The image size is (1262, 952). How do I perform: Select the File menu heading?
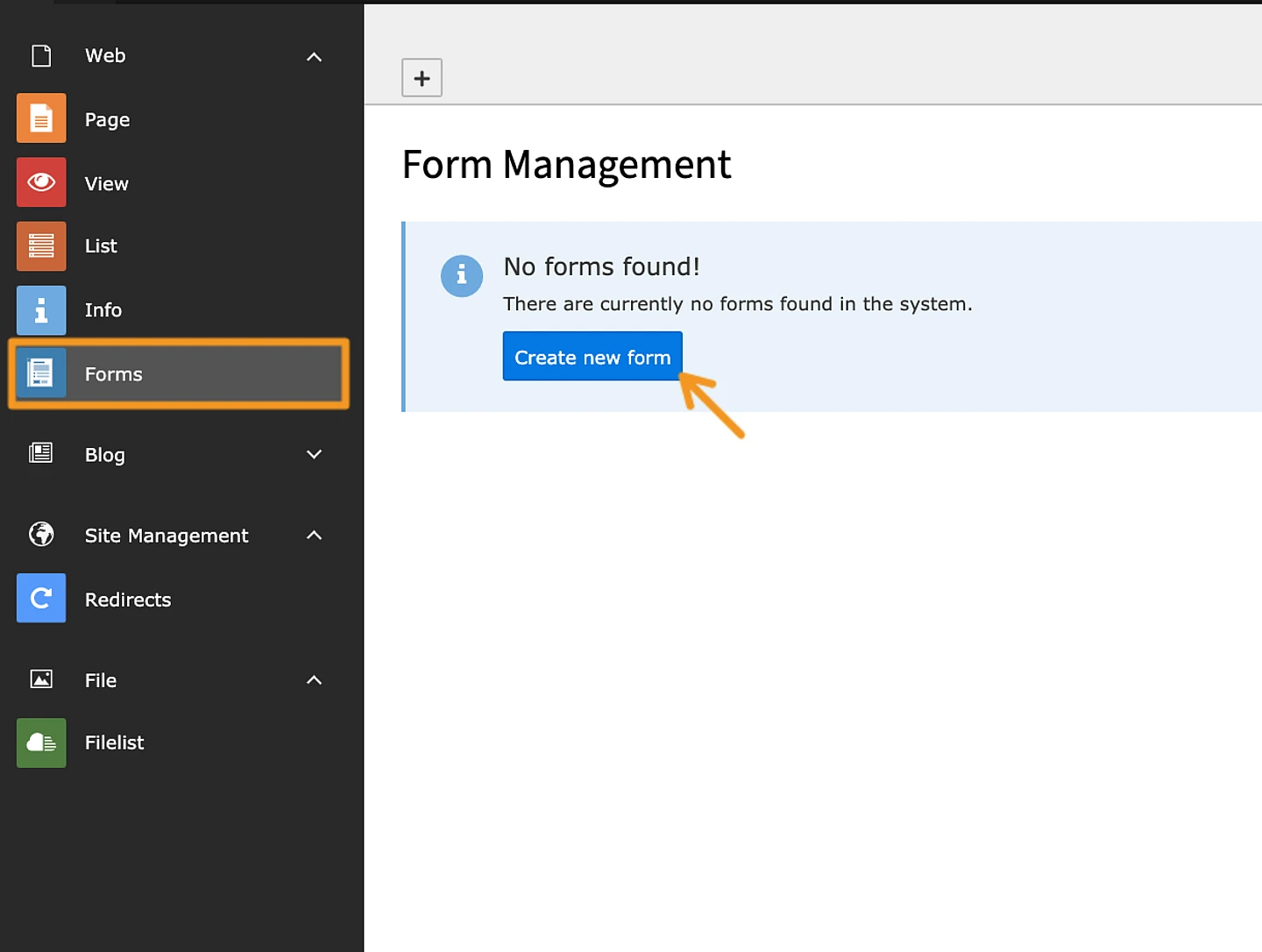[x=100, y=679]
